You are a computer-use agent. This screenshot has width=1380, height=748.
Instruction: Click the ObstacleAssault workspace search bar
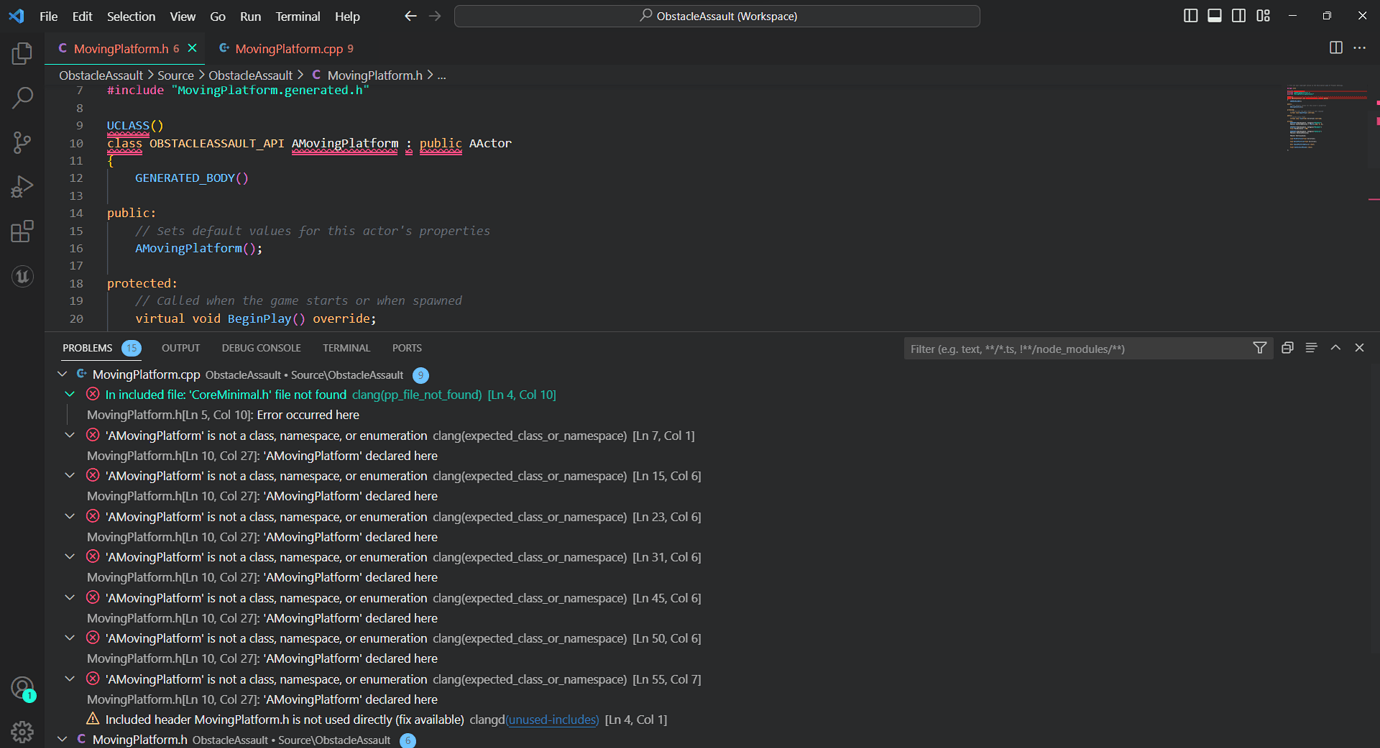coord(716,15)
